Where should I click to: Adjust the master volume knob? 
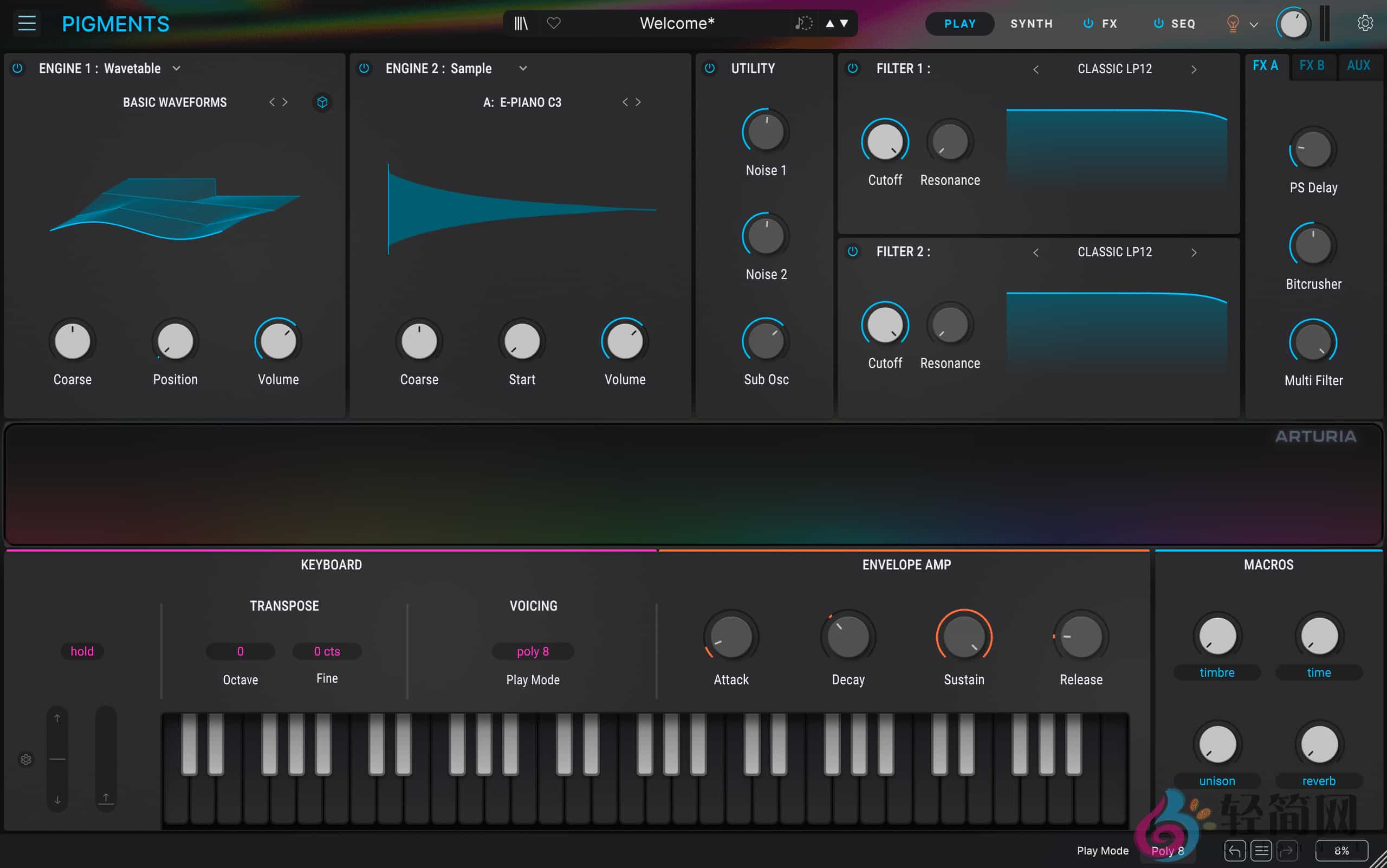point(1293,23)
